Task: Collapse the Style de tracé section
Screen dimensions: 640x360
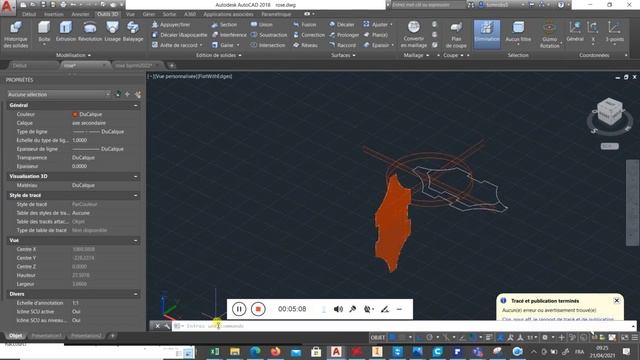Action: (136, 196)
